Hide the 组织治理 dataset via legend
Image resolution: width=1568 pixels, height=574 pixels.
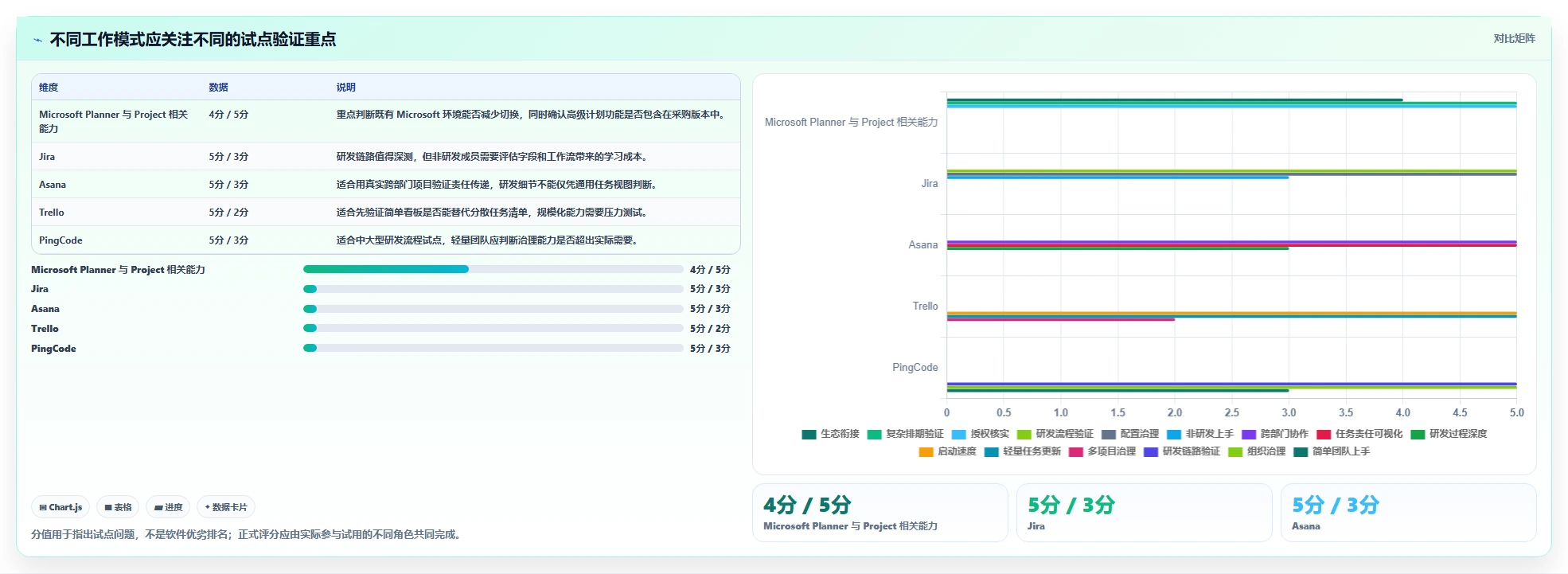pos(1257,451)
